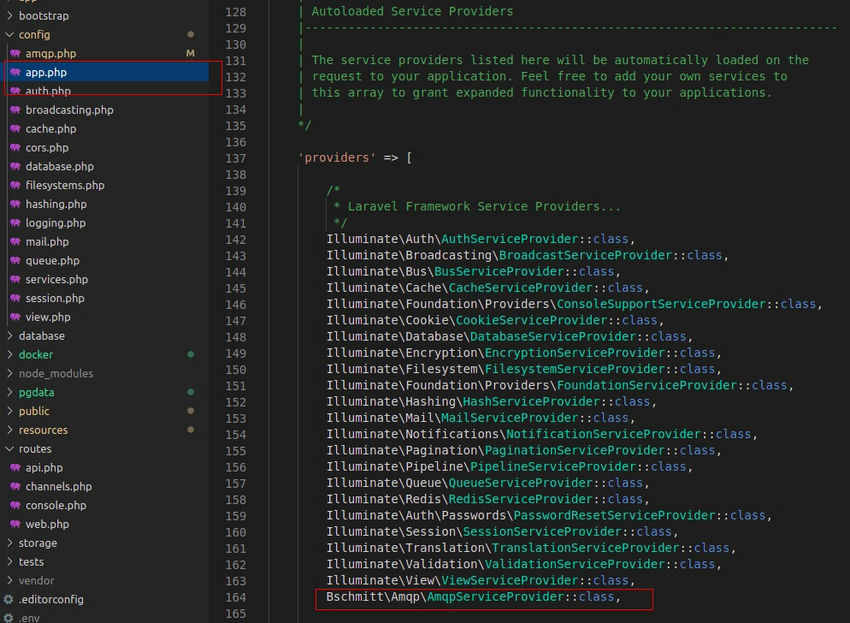Click the M modified badge beside amqp.php
Image resolution: width=850 pixels, height=623 pixels.
pyautogui.click(x=190, y=53)
